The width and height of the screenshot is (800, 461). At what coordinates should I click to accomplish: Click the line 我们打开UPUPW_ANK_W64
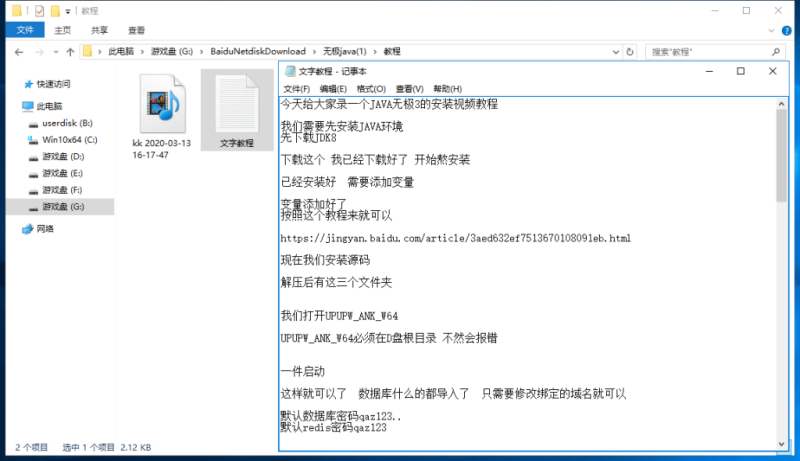point(339,316)
